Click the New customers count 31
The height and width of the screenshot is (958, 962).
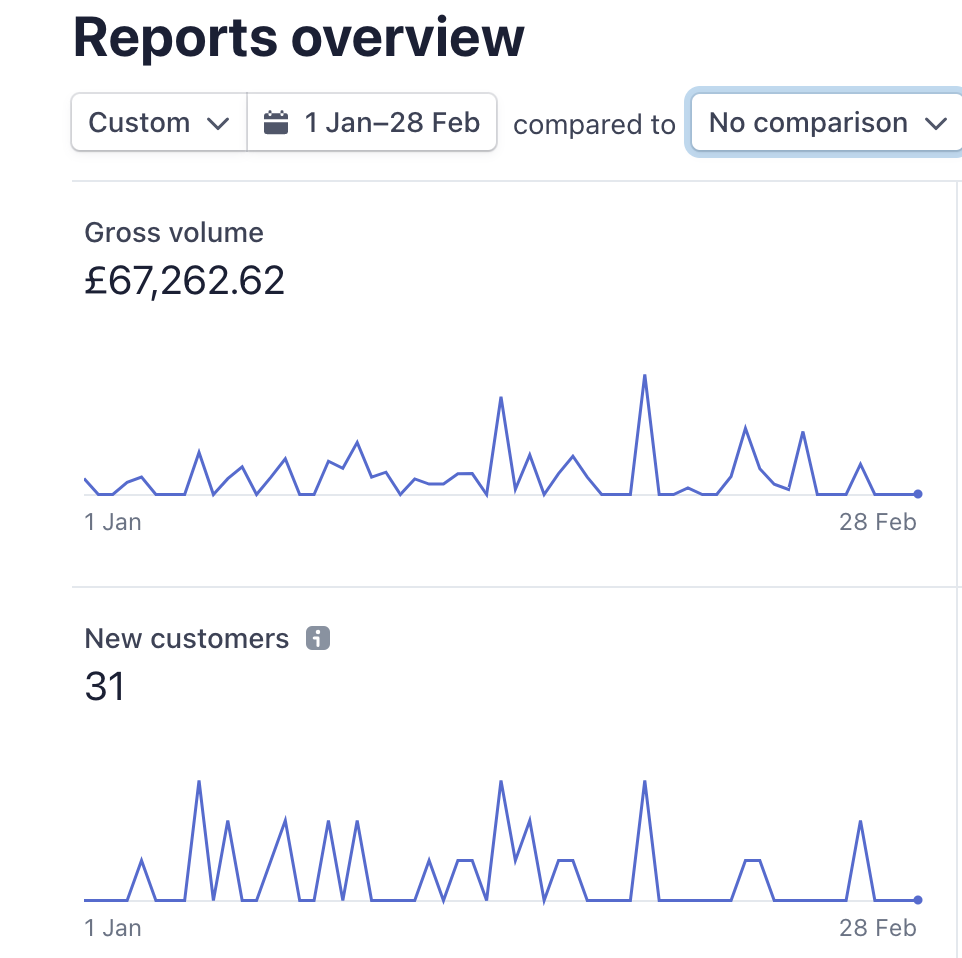pos(105,687)
